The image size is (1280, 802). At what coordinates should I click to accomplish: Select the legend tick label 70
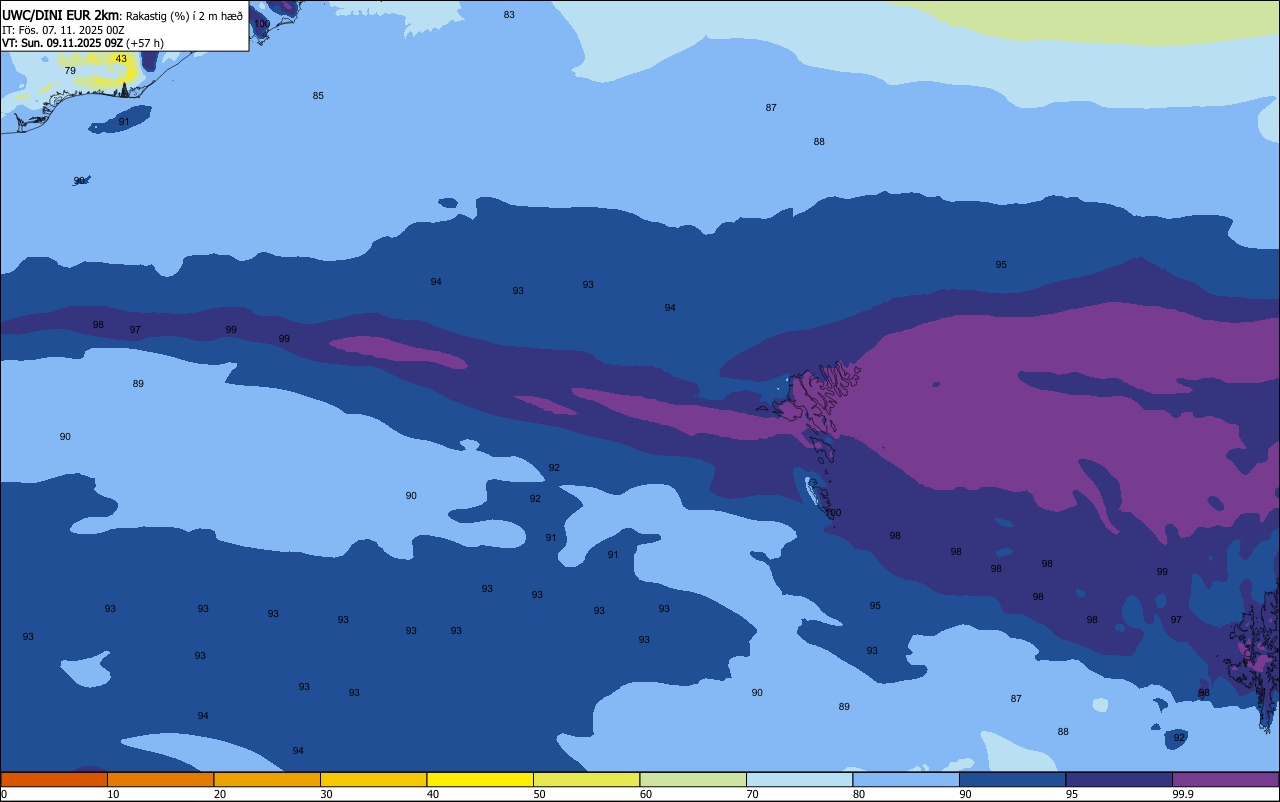click(753, 794)
